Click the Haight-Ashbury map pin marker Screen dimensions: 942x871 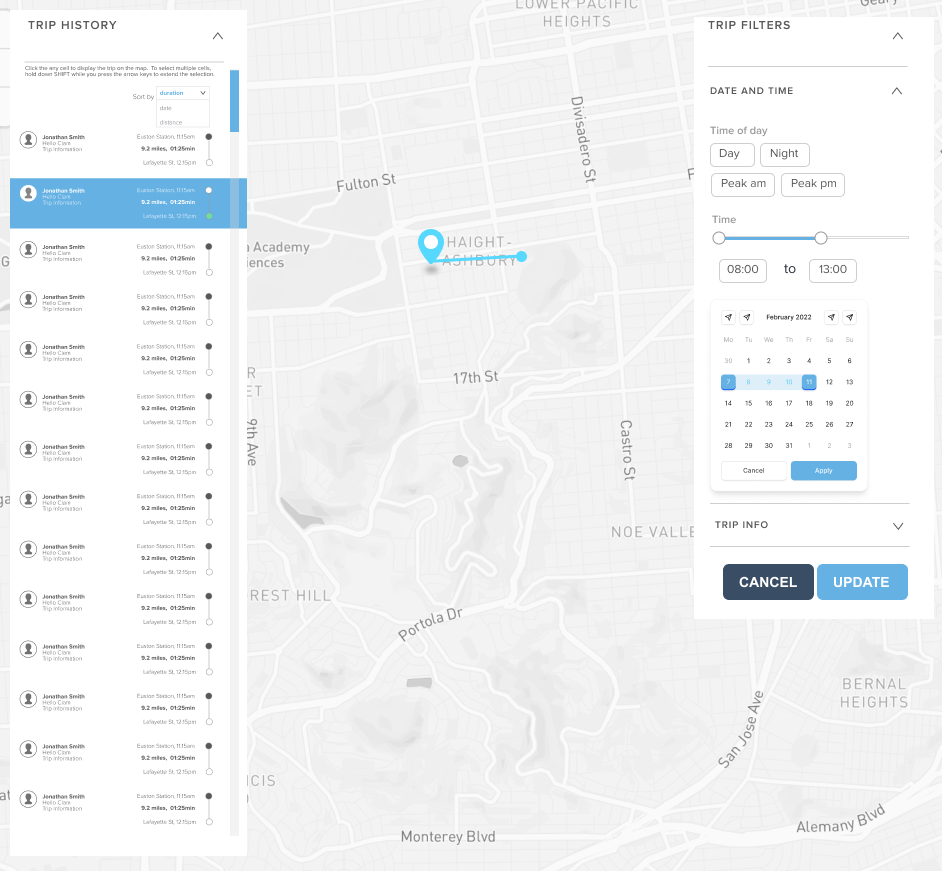point(430,245)
